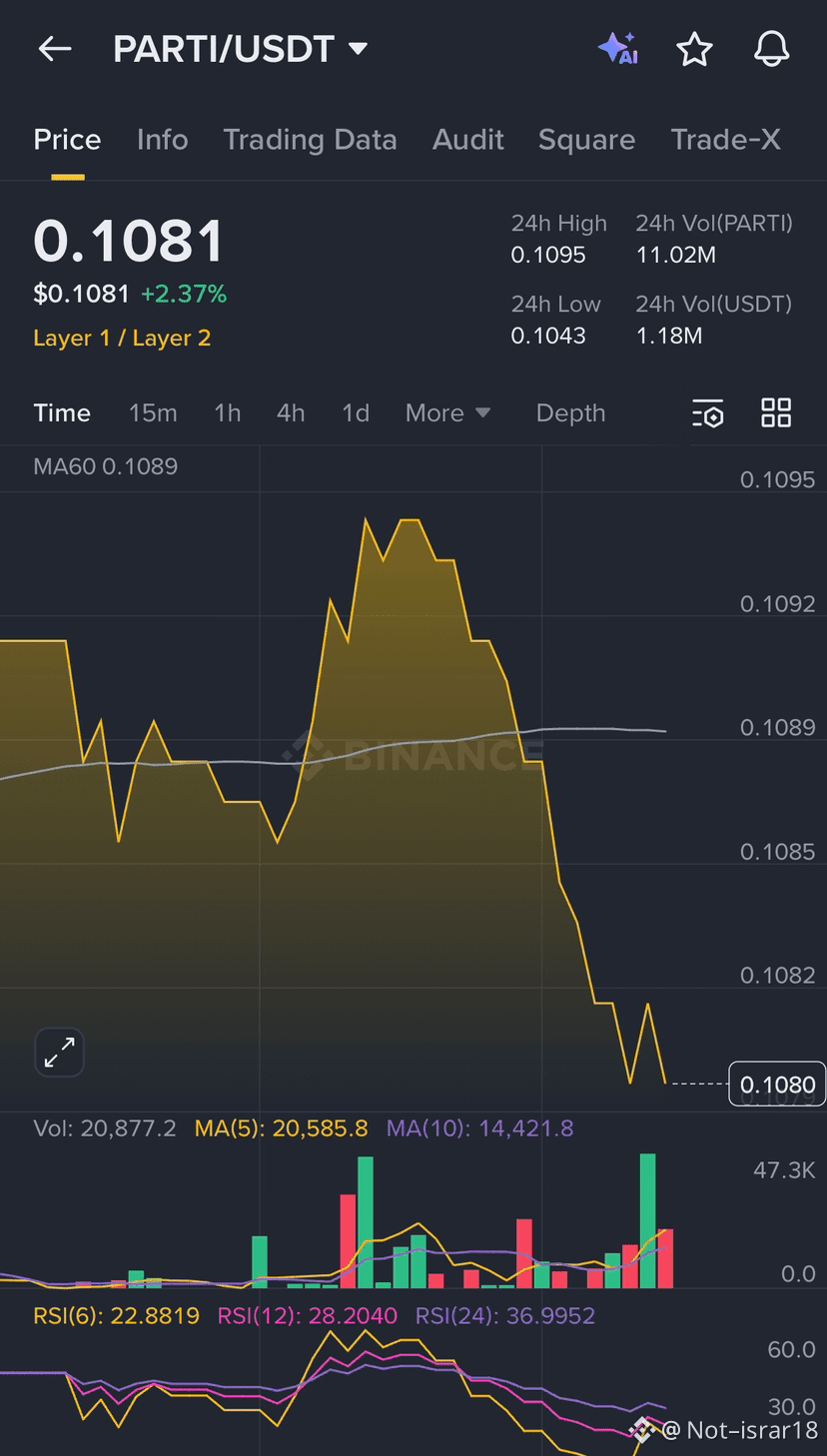Tap the RSI(24): 36.9952 label
The image size is (827, 1456).
505,1316
